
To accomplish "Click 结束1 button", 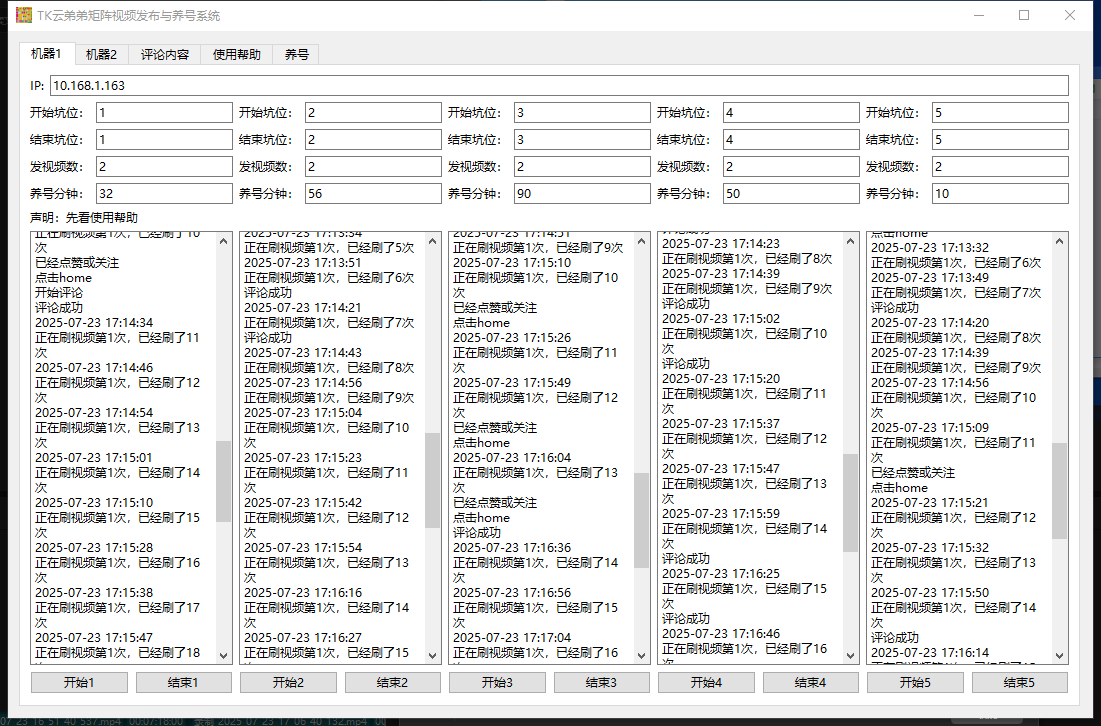I will pyautogui.click(x=183, y=682).
